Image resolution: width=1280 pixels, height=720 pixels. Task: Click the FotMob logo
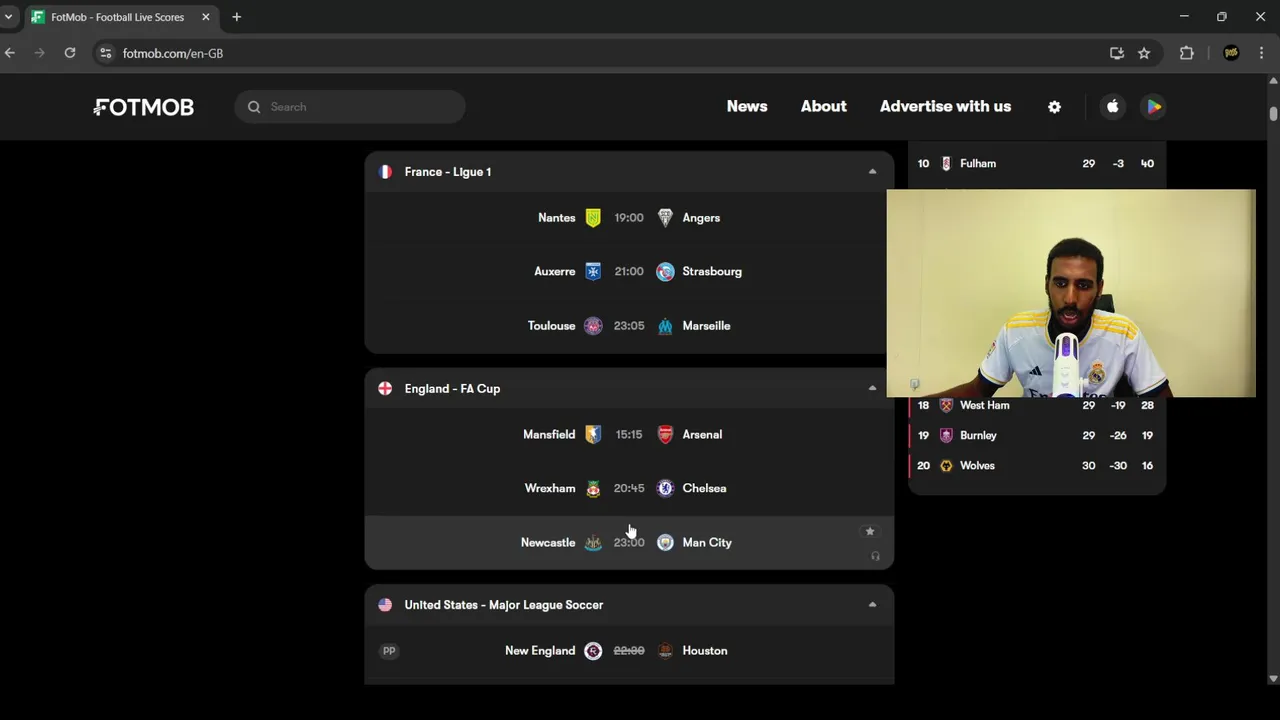coord(144,107)
